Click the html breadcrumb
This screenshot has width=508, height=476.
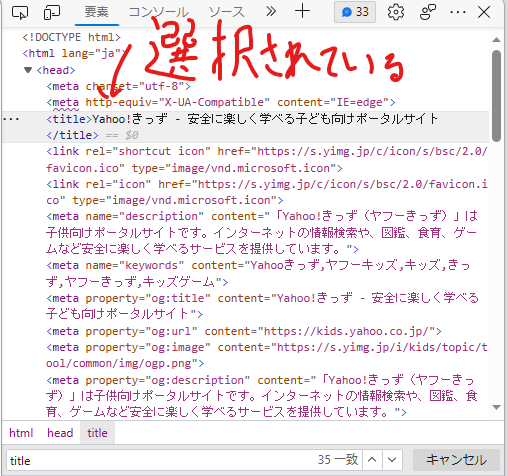[21, 433]
